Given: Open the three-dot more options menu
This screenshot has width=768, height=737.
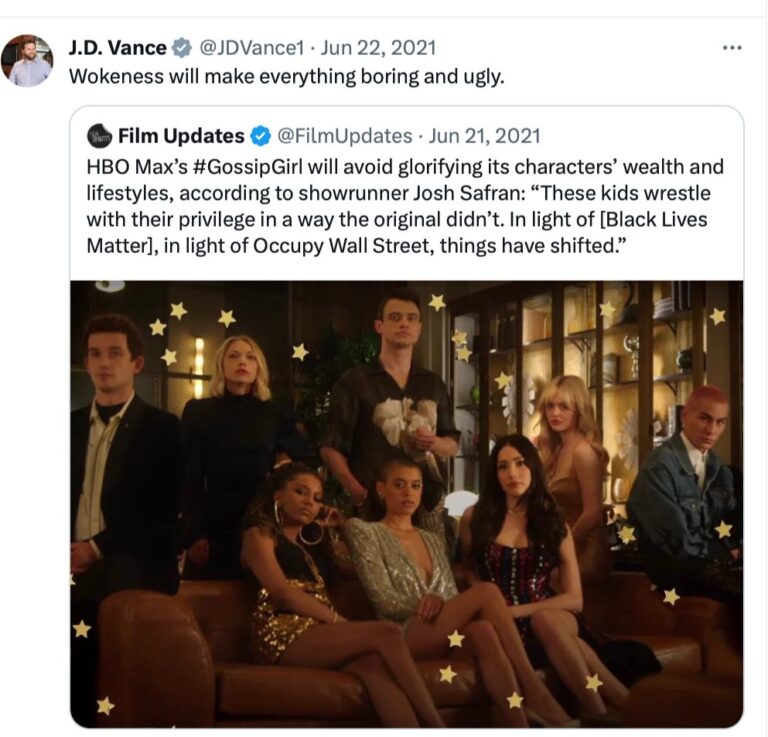Looking at the screenshot, I should 732,48.
